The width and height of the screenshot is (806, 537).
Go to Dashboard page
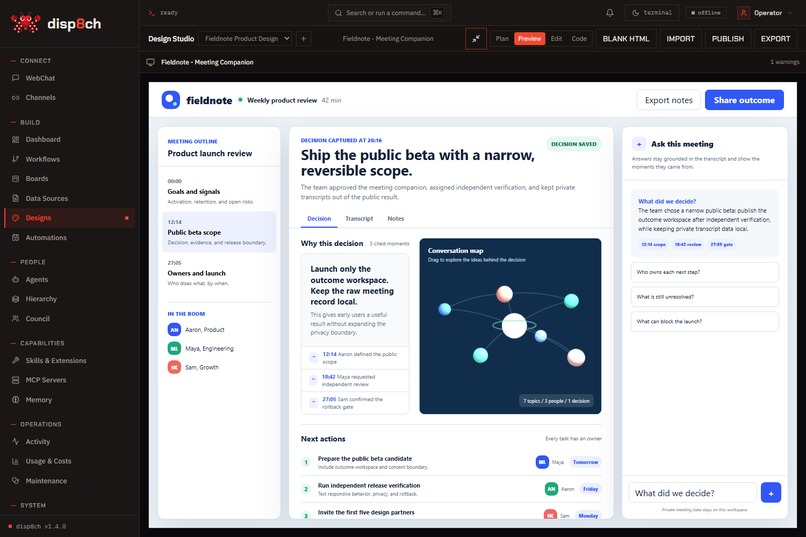click(x=69, y=140)
